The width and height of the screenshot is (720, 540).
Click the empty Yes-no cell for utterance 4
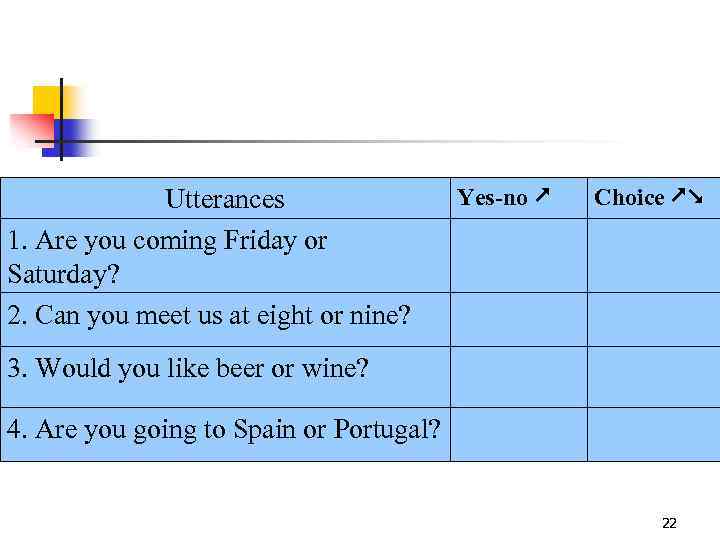518,434
